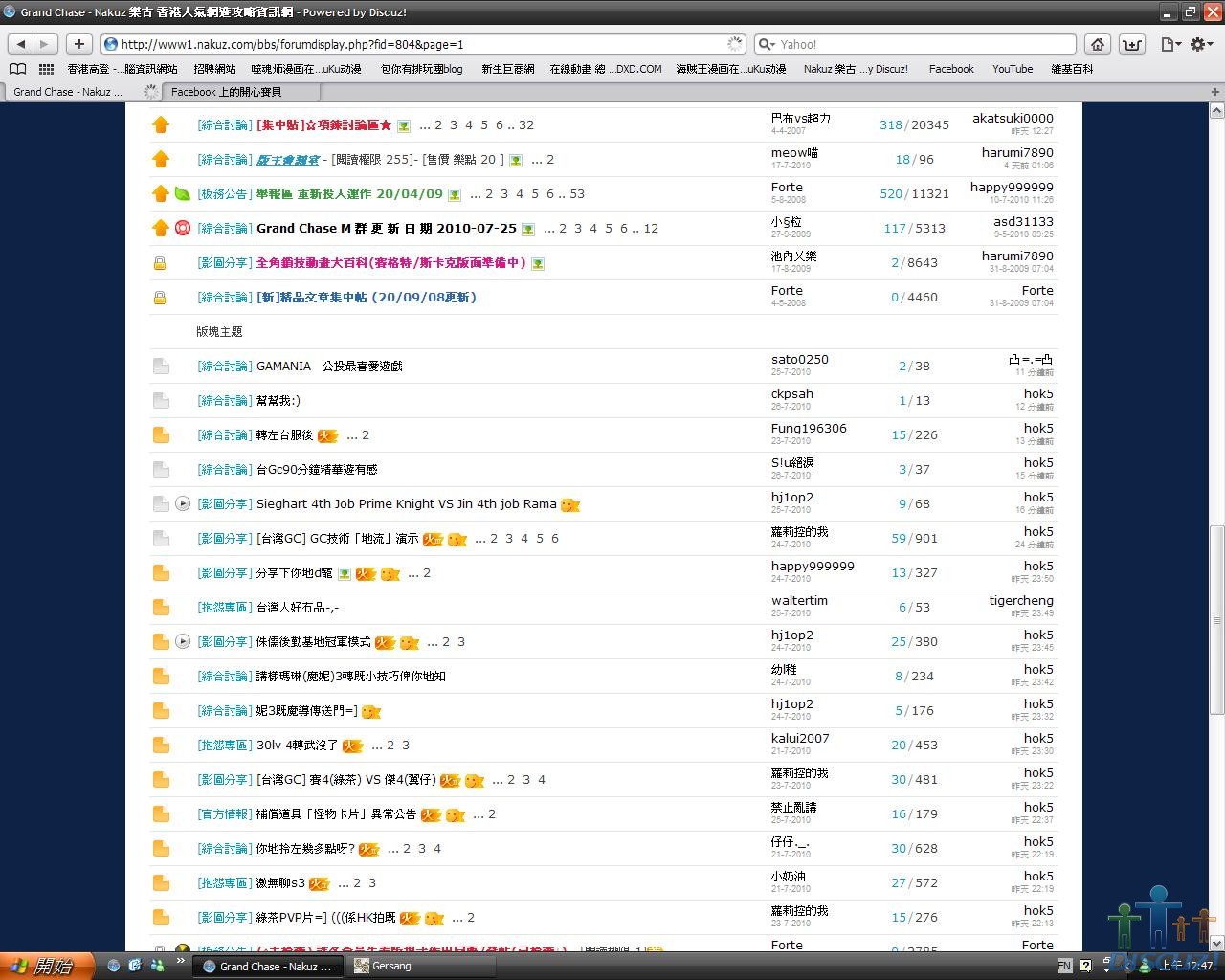Open the YouTube bookmark
This screenshot has width=1225, height=980.
(1013, 69)
